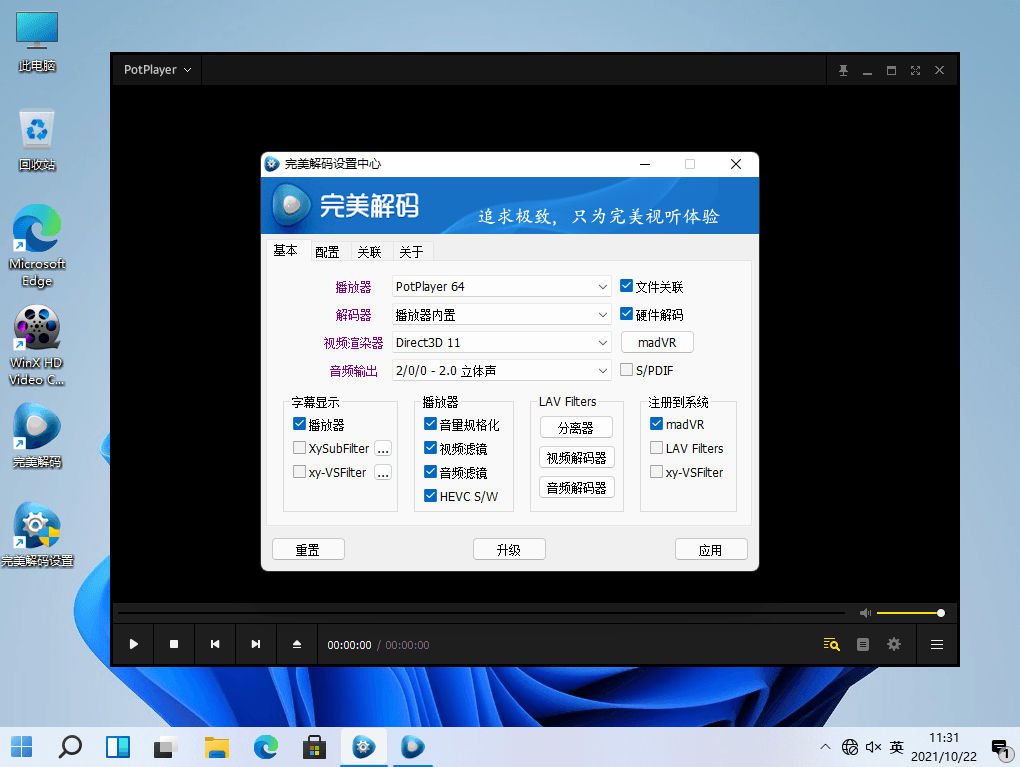The width and height of the screenshot is (1020, 767).
Task: Go to previous track in PotPlayer
Action: click(215, 644)
